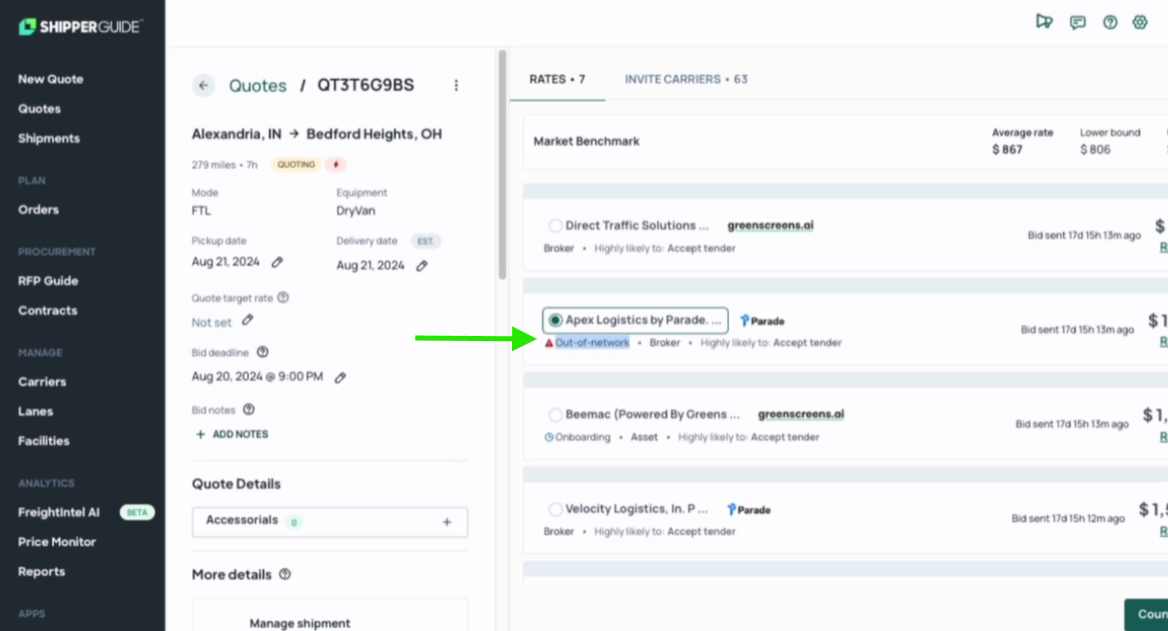Edit the pickup date with its pencil icon
Viewport: 1168px width, 631px height.
tap(277, 262)
